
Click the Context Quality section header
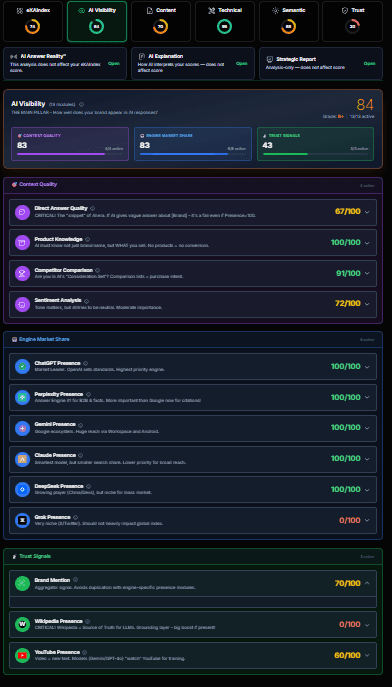coord(193,184)
